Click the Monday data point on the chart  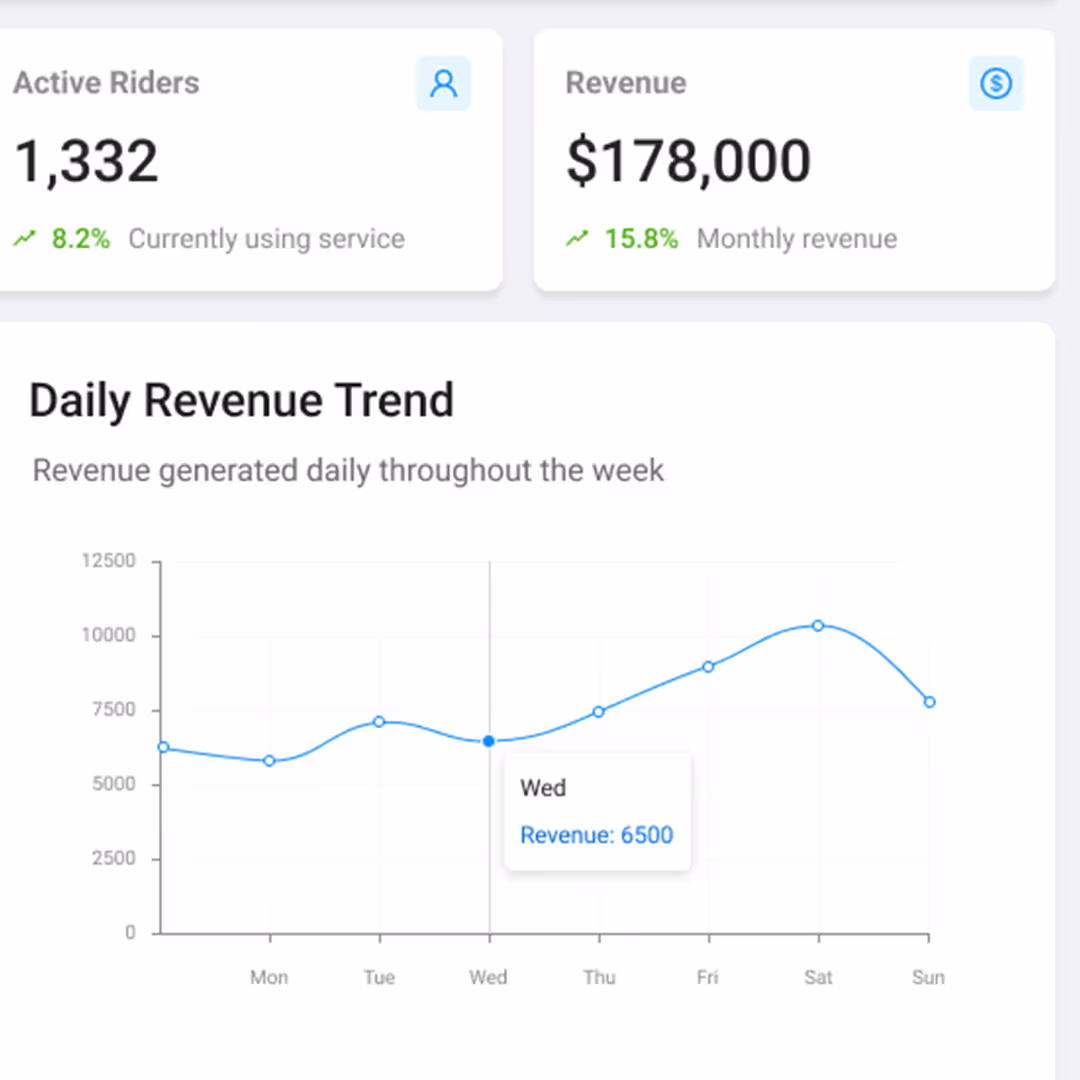(x=269, y=760)
